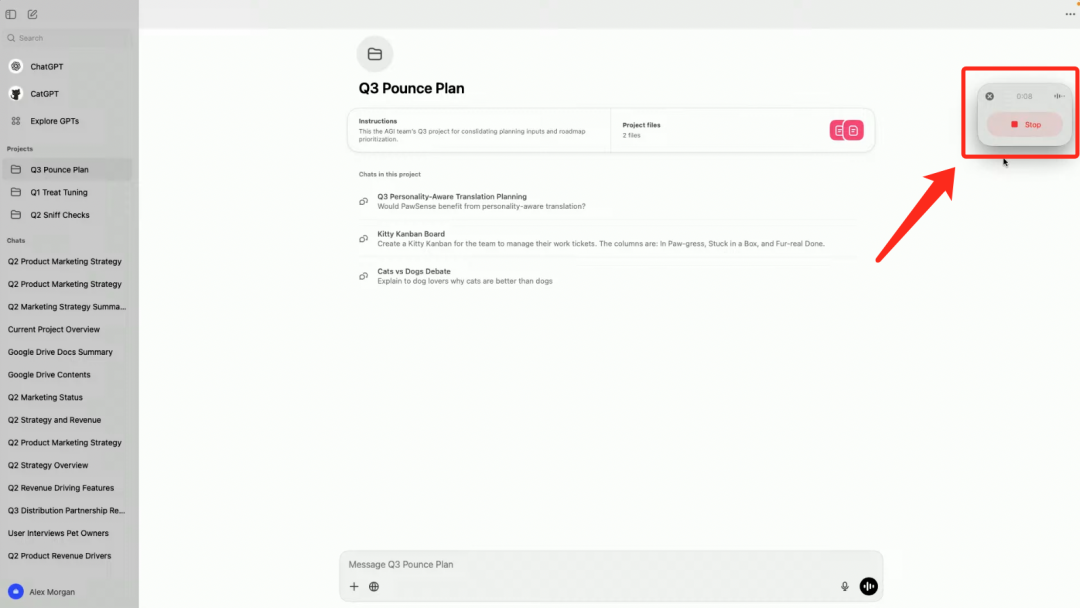
Task: Click the project folder icon above title
Action: coord(375,54)
